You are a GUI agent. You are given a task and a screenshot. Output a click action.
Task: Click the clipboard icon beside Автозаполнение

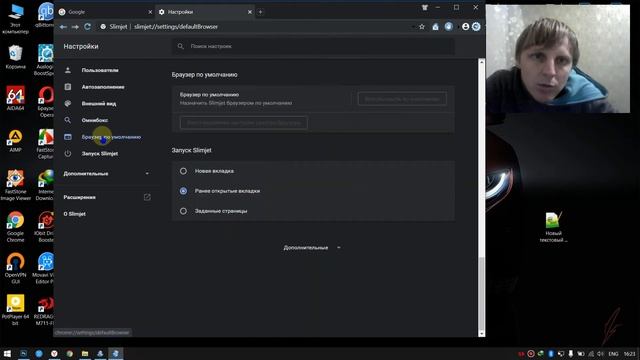point(68,87)
